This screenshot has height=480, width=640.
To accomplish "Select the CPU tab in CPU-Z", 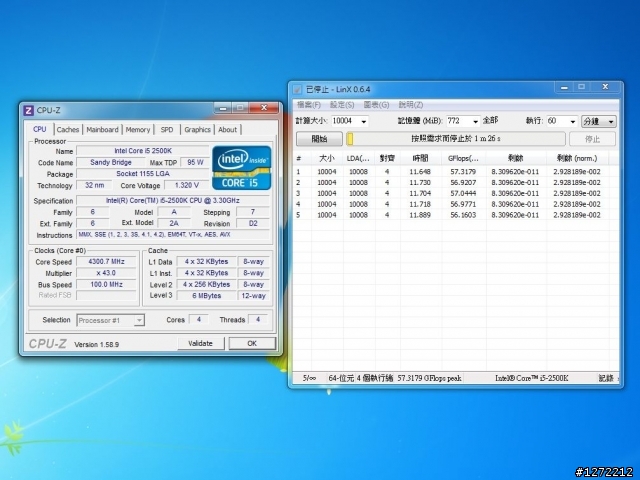I will 40,129.
